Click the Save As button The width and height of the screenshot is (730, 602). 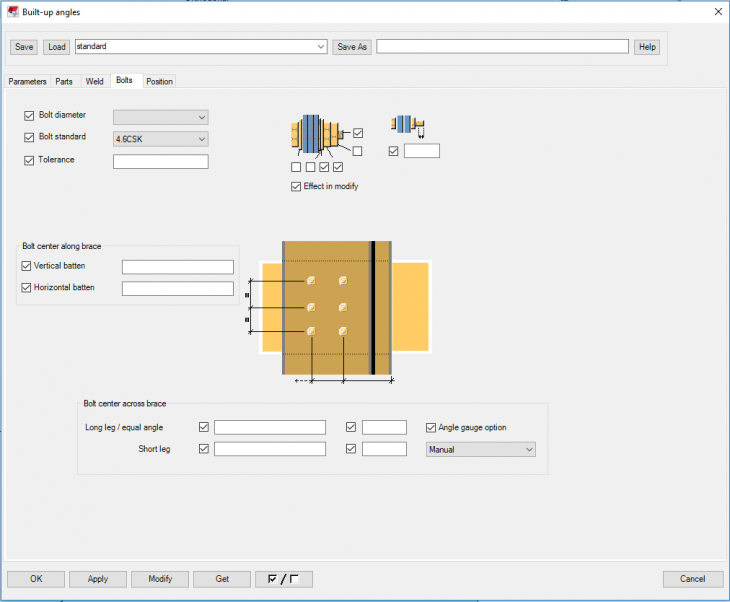point(352,47)
